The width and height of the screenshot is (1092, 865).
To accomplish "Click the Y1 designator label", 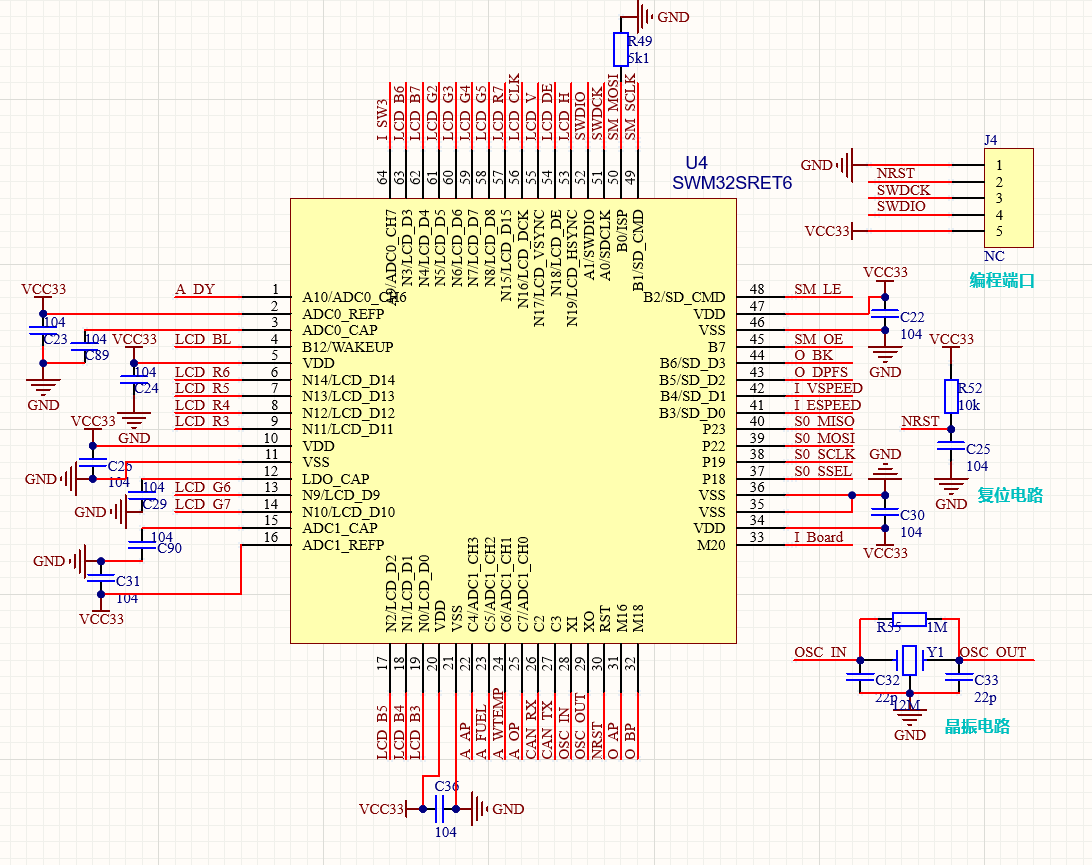I will coord(935,653).
